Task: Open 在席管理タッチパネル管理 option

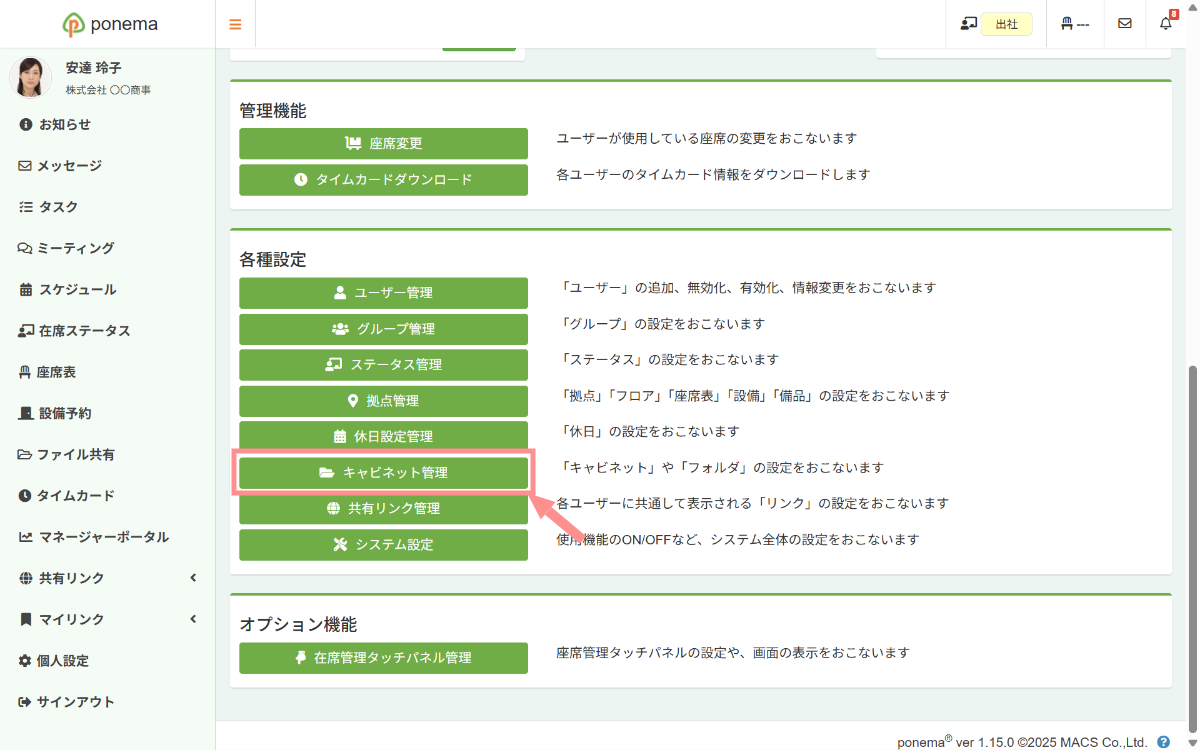Action: tap(383, 658)
